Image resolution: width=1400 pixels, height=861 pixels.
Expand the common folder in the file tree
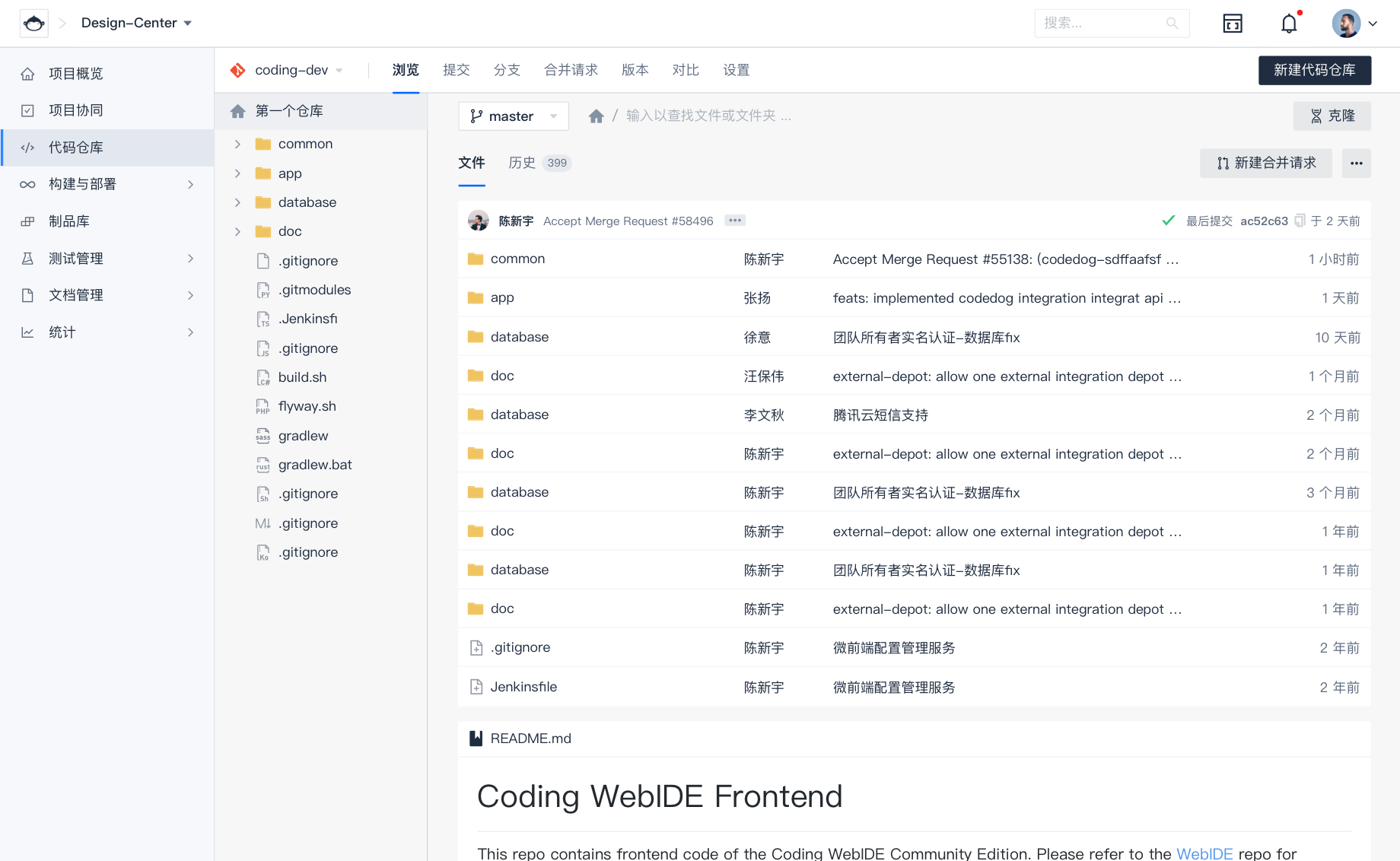coord(237,144)
